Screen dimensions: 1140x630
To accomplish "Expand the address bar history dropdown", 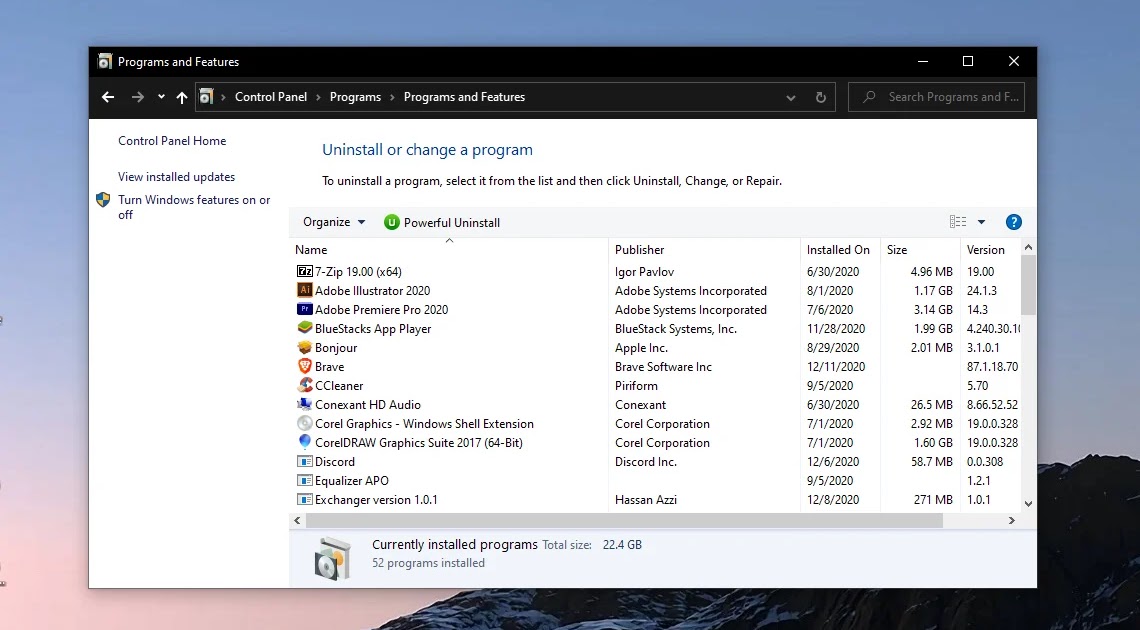I will (x=791, y=97).
